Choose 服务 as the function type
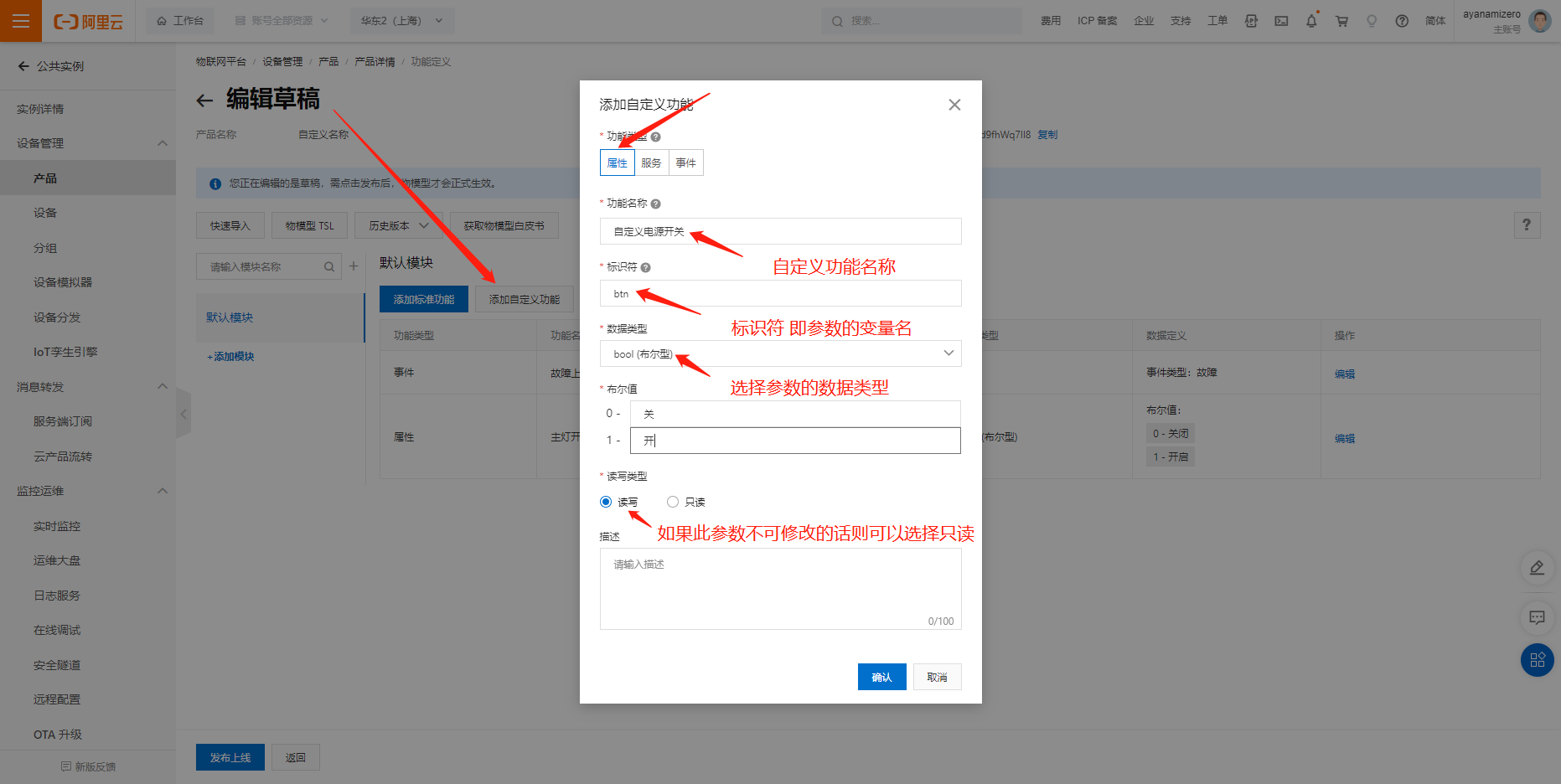This screenshot has height=784, width=1561. point(651,162)
